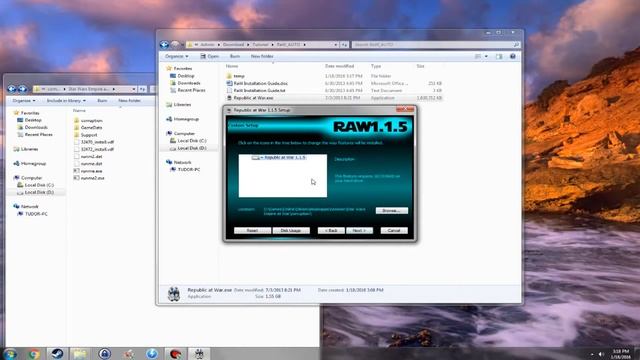Screen dimensions: 640x360
Task: Select runme.dat in the rear window
Action: (91, 164)
